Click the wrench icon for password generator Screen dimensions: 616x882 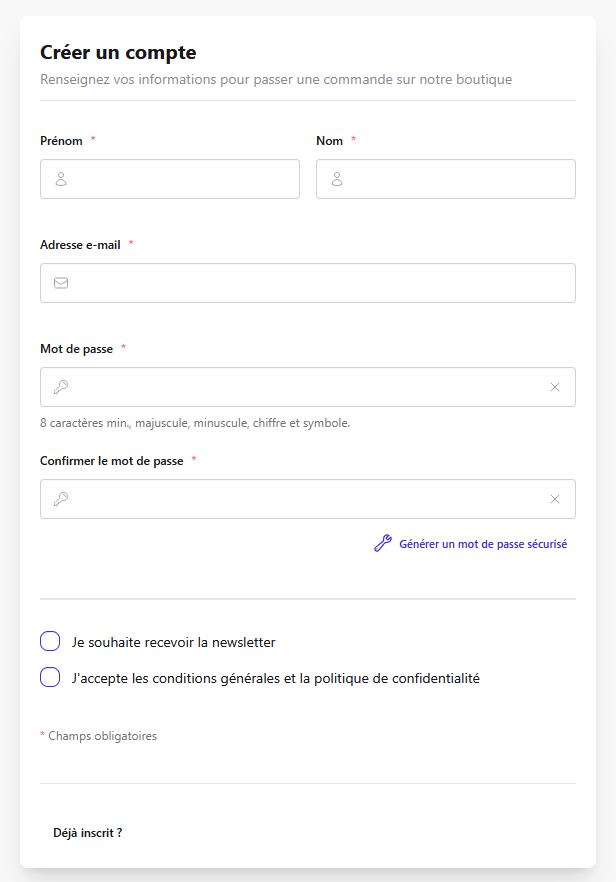point(383,543)
